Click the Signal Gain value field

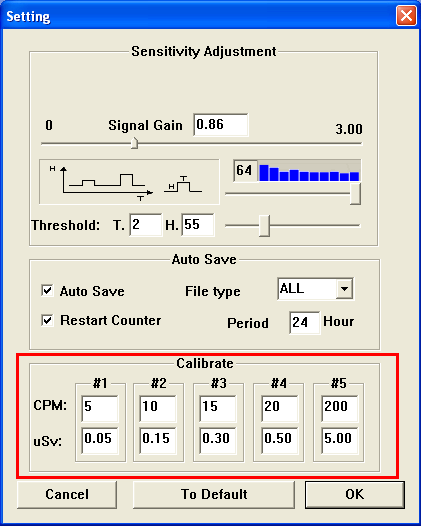(x=221, y=125)
